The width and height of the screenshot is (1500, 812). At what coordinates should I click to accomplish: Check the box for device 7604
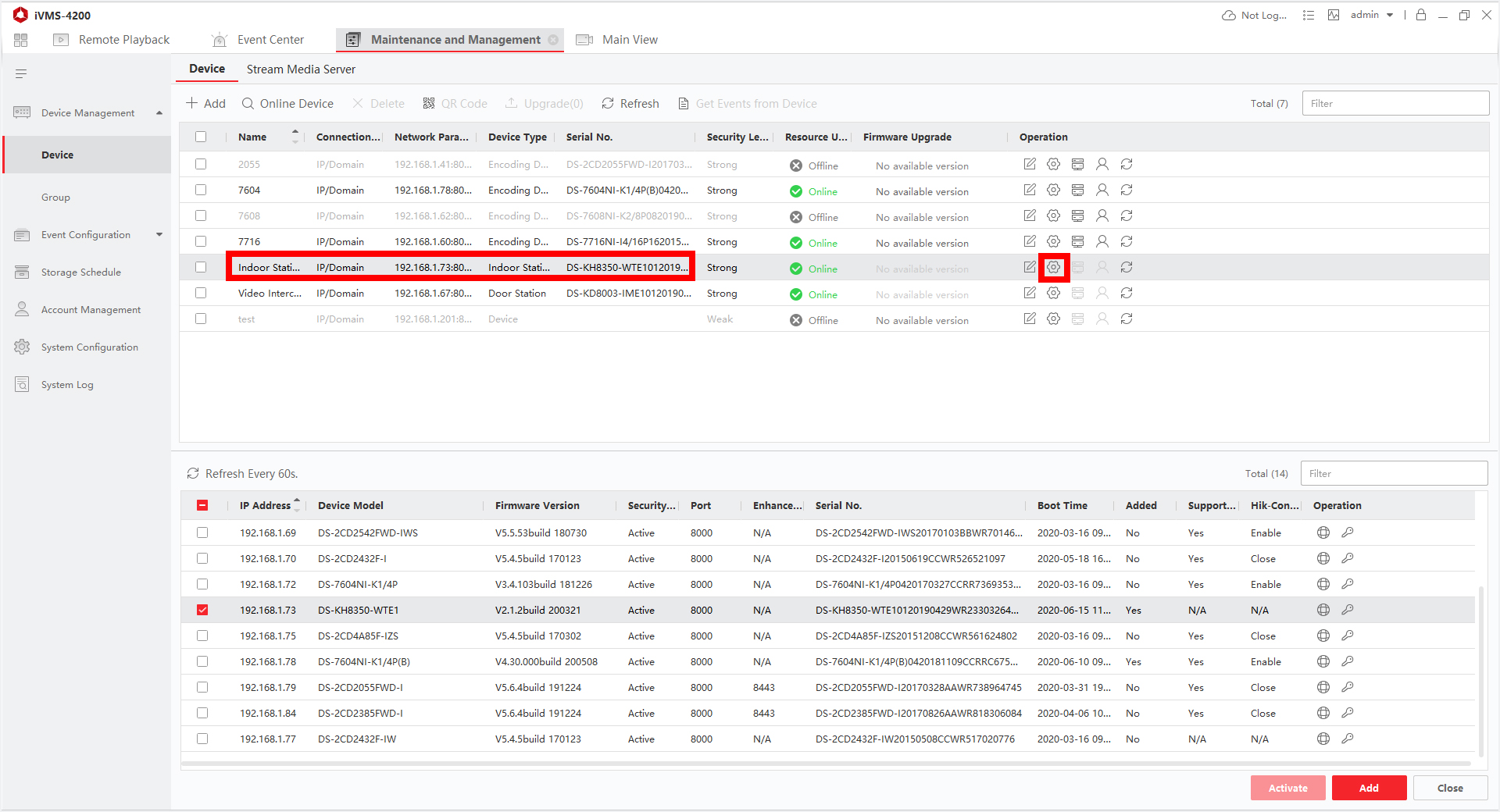pyautogui.click(x=201, y=191)
